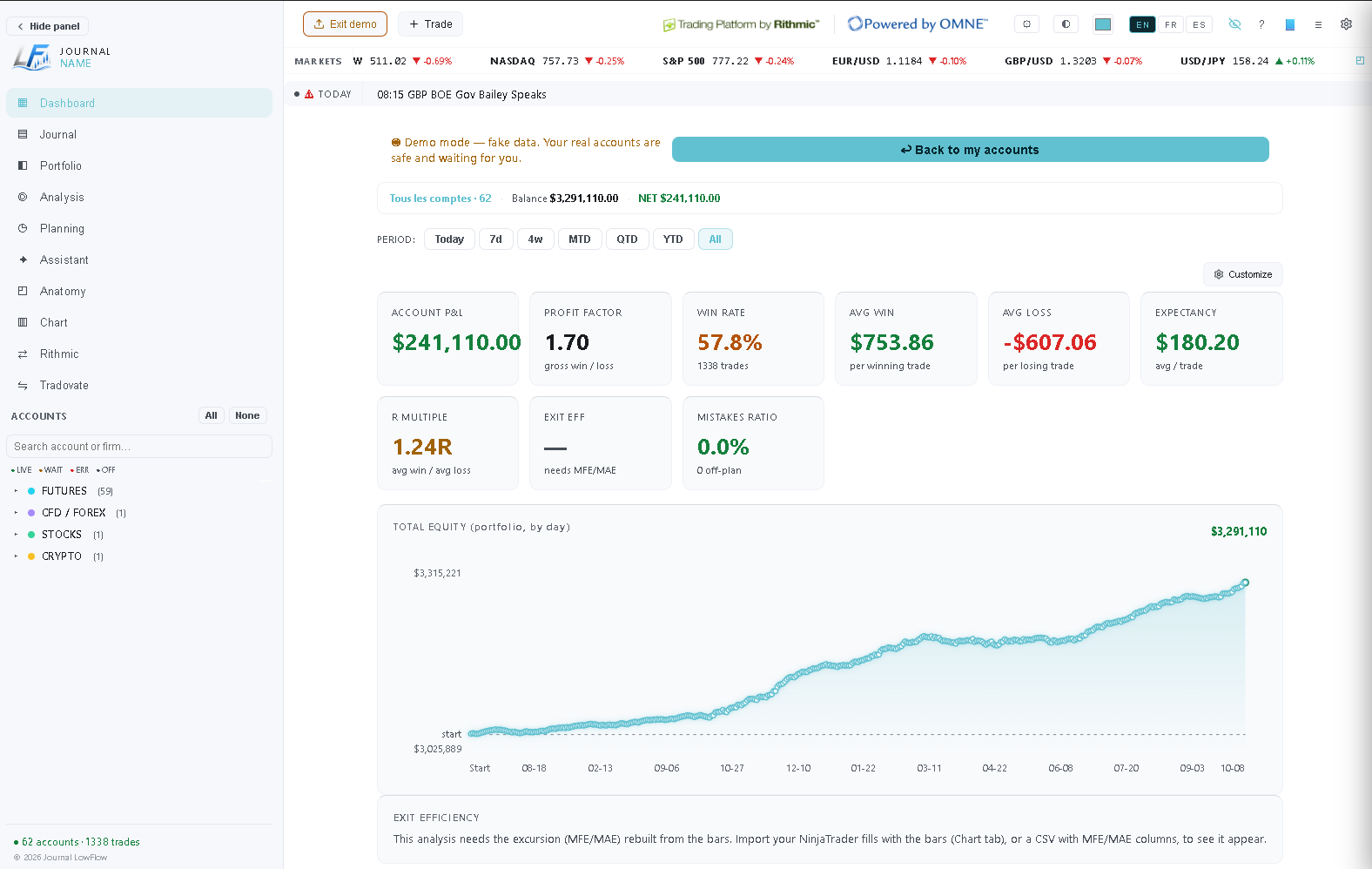Select the YTD period tab
Viewport: 1372px width, 869px height.
pyautogui.click(x=673, y=239)
